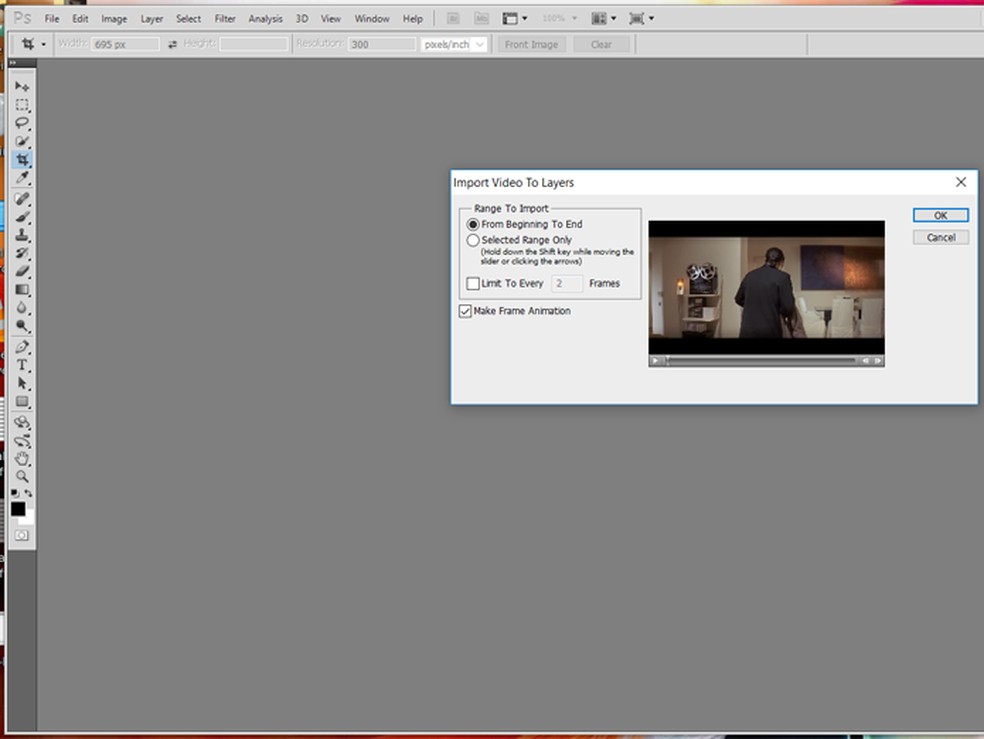Image resolution: width=984 pixels, height=739 pixels.
Task: Select the Eyedropper tool
Action: tap(22, 178)
